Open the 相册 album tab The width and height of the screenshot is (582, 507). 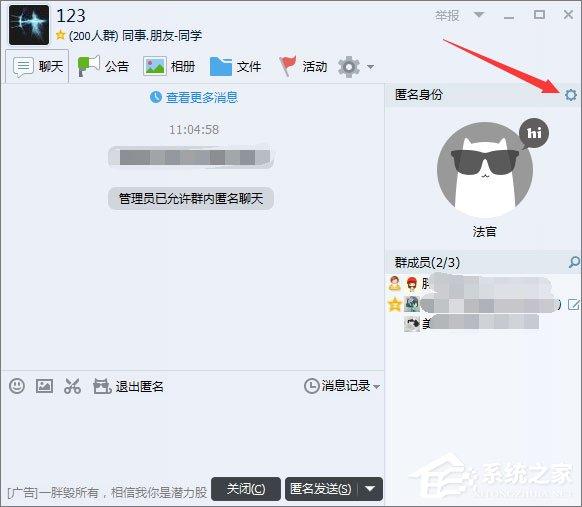point(169,67)
